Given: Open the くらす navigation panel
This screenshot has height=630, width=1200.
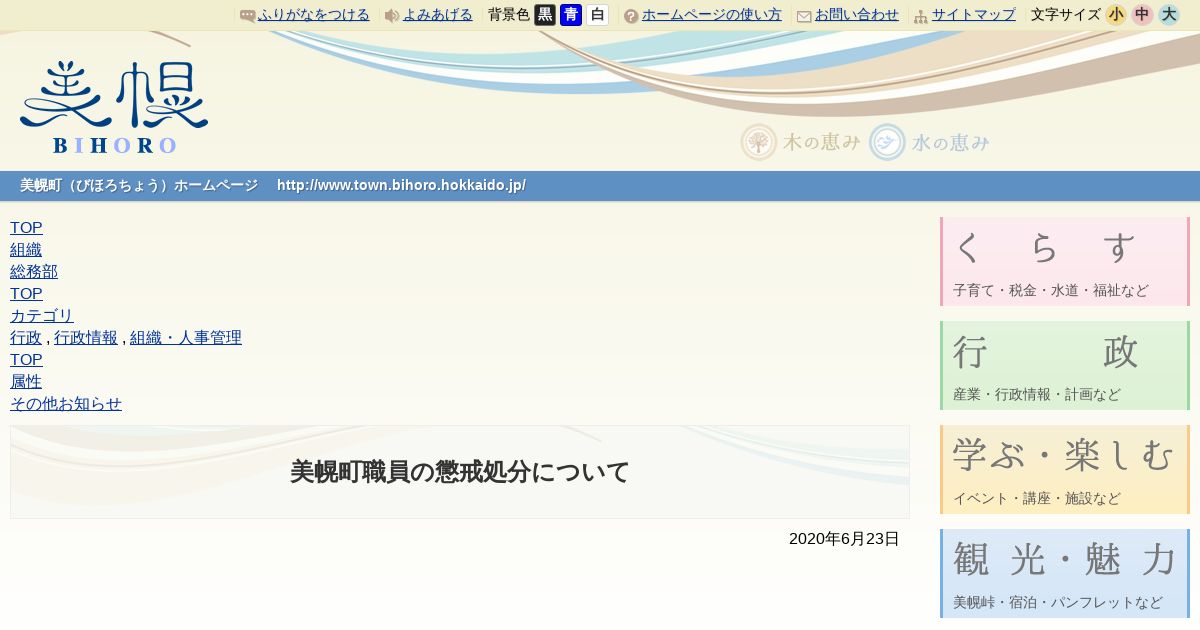Looking at the screenshot, I should (x=1065, y=262).
